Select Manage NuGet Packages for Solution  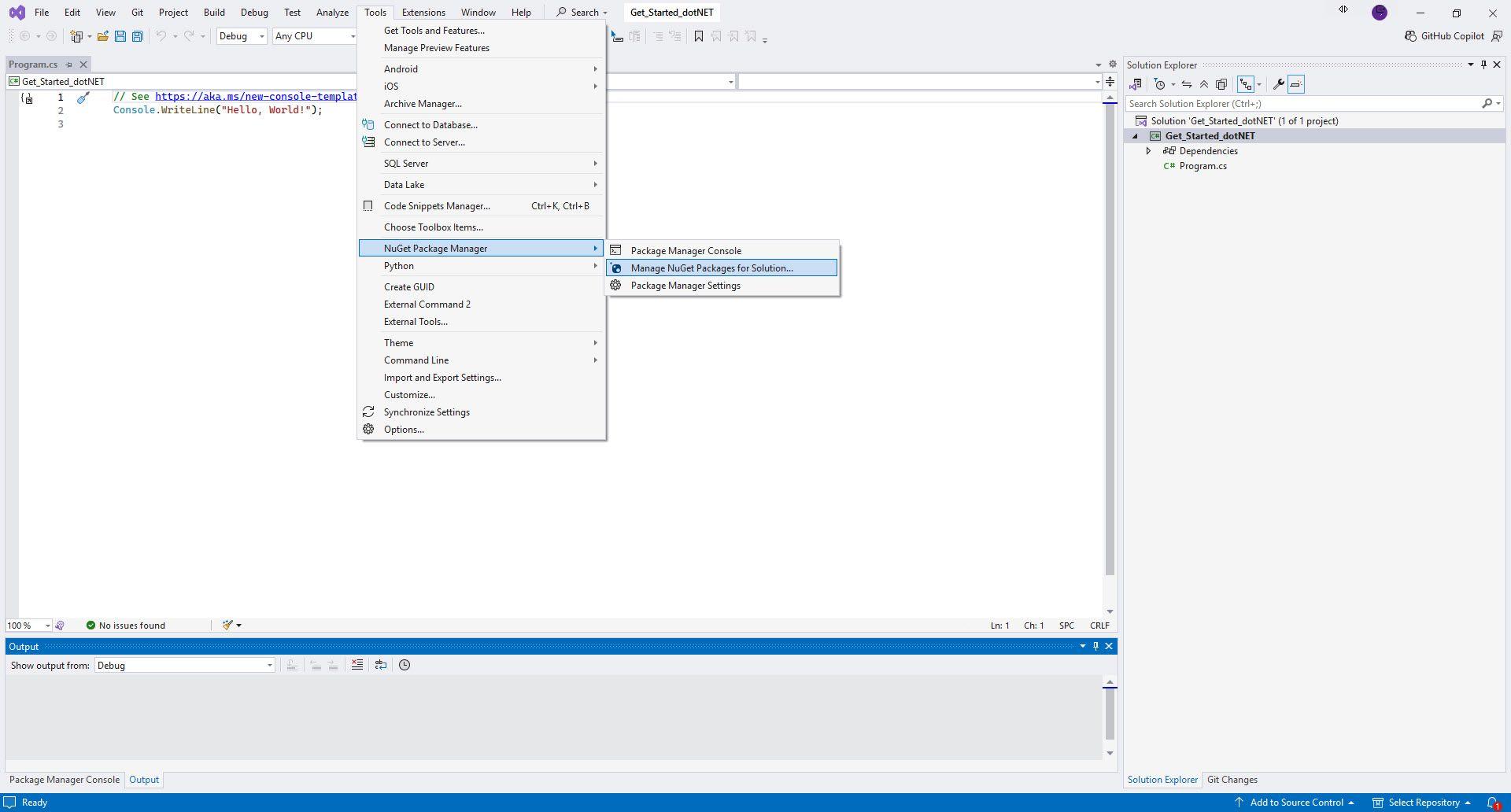pyautogui.click(x=711, y=268)
